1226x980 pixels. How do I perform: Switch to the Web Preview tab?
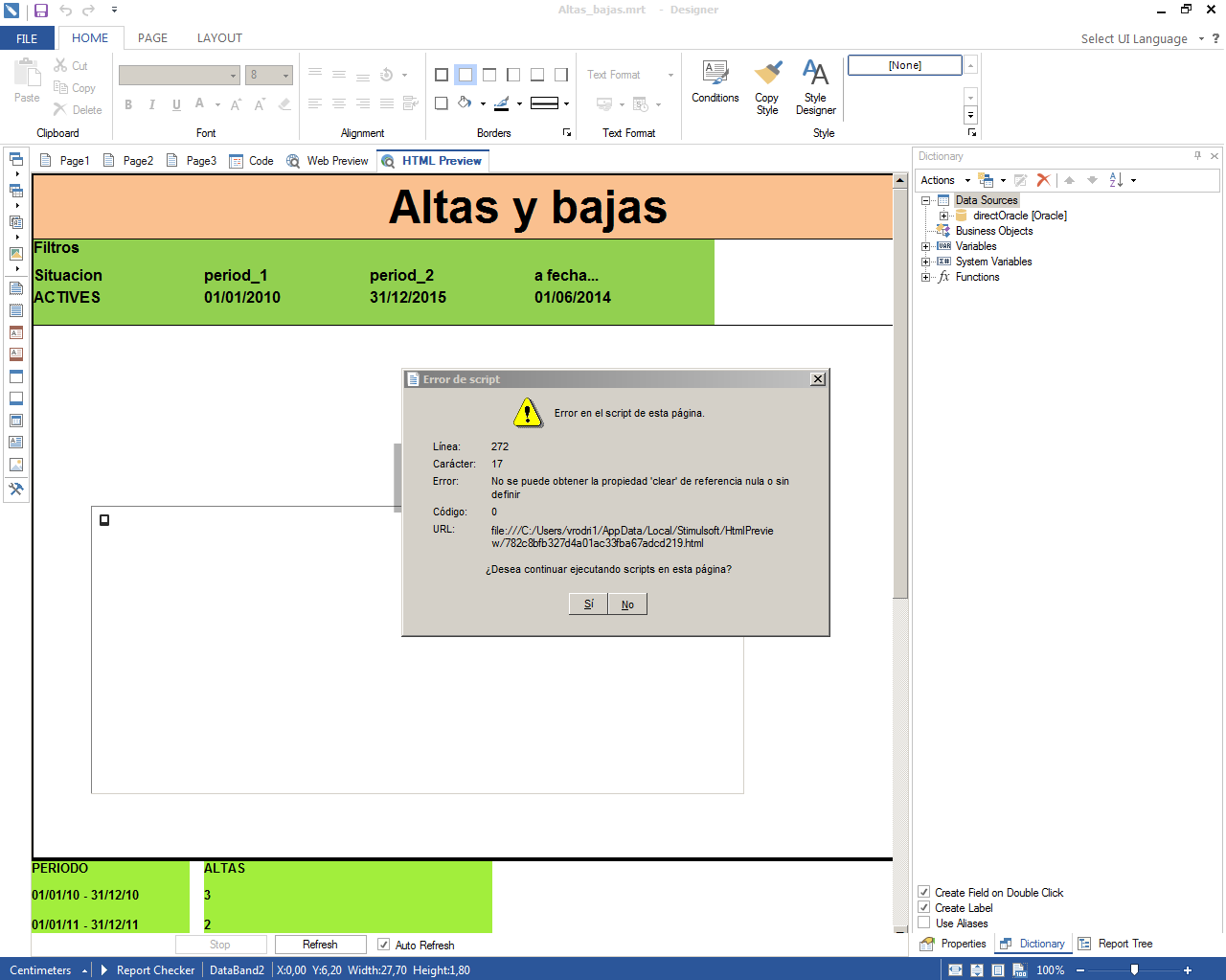[x=328, y=161]
